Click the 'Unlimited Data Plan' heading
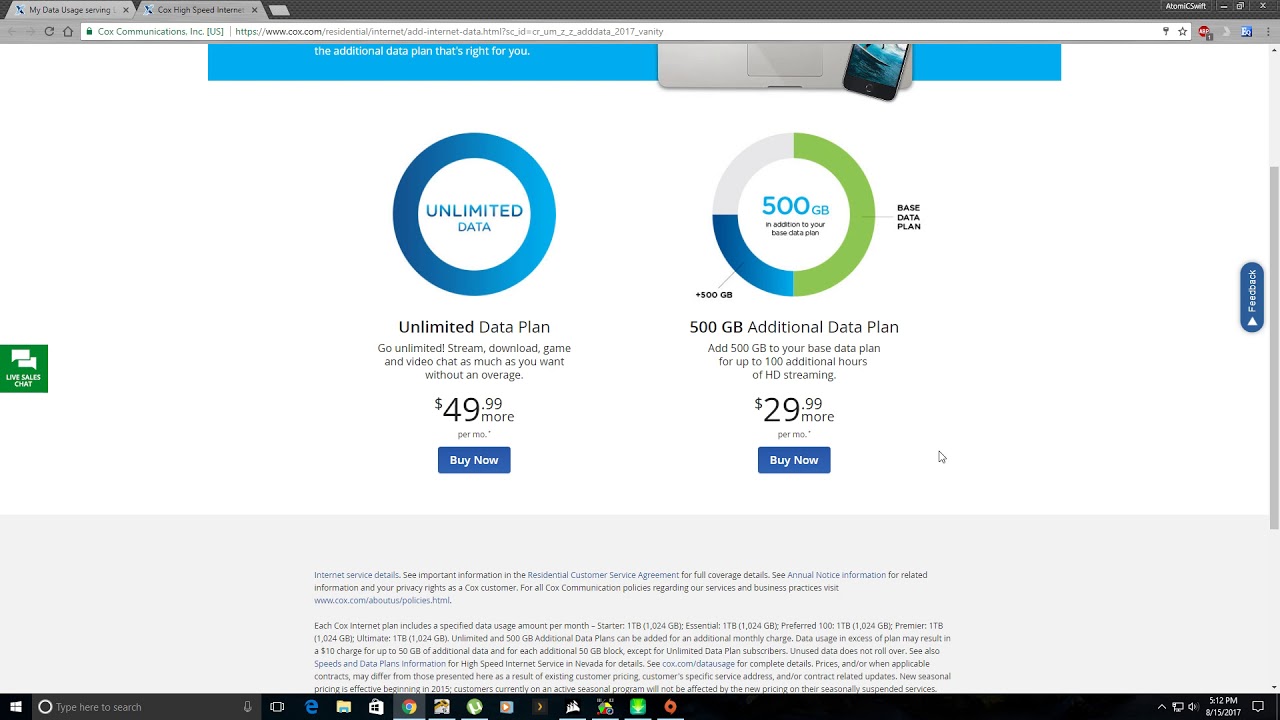 (x=474, y=327)
